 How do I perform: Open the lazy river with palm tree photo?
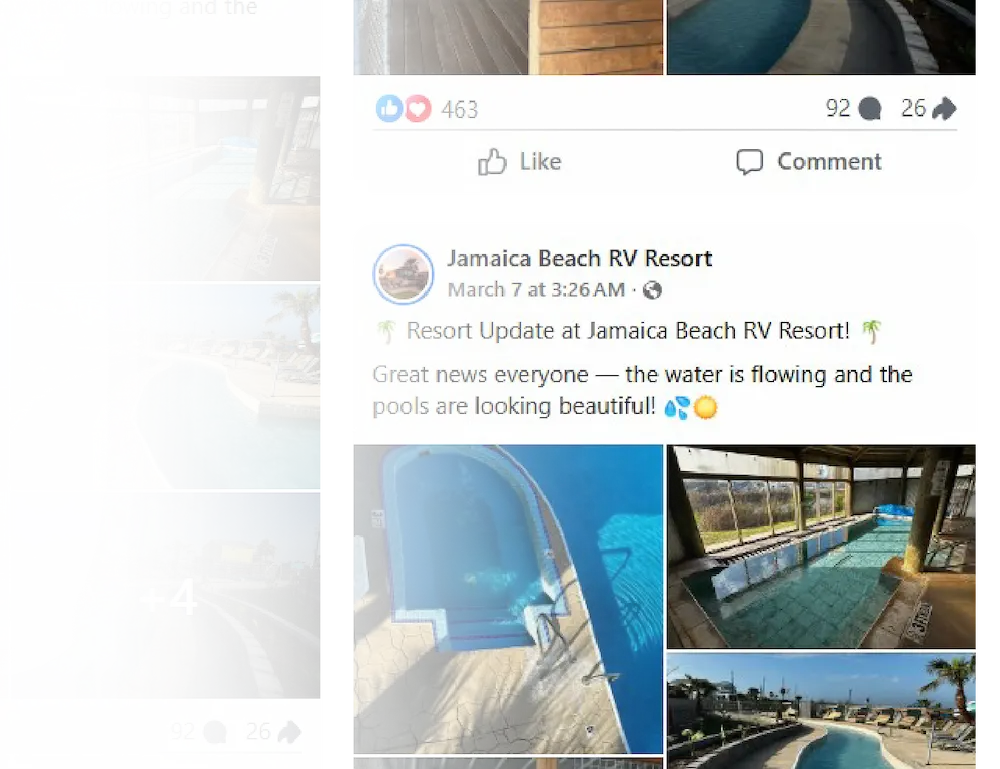click(x=821, y=711)
